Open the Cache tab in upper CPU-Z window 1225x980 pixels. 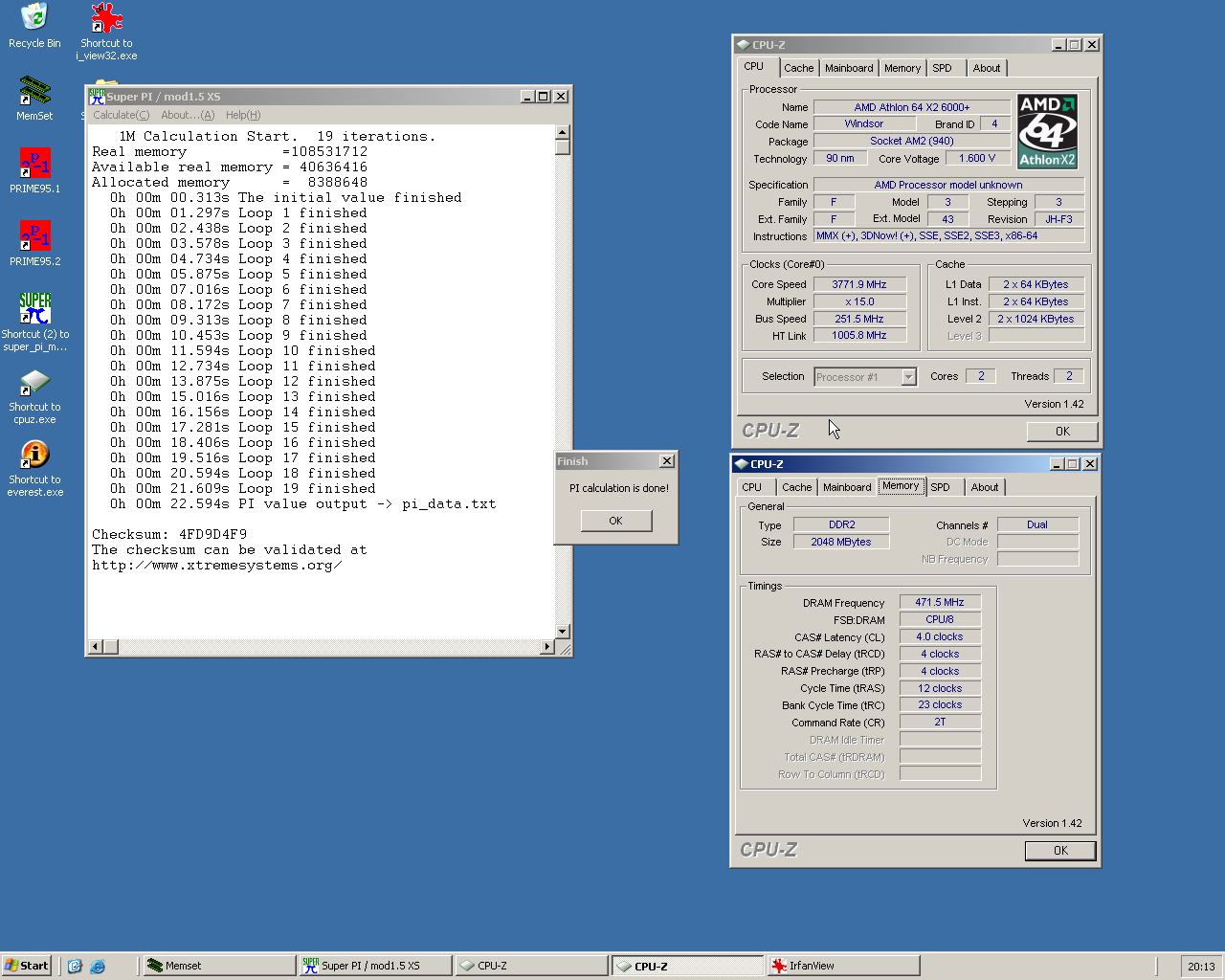pos(799,68)
